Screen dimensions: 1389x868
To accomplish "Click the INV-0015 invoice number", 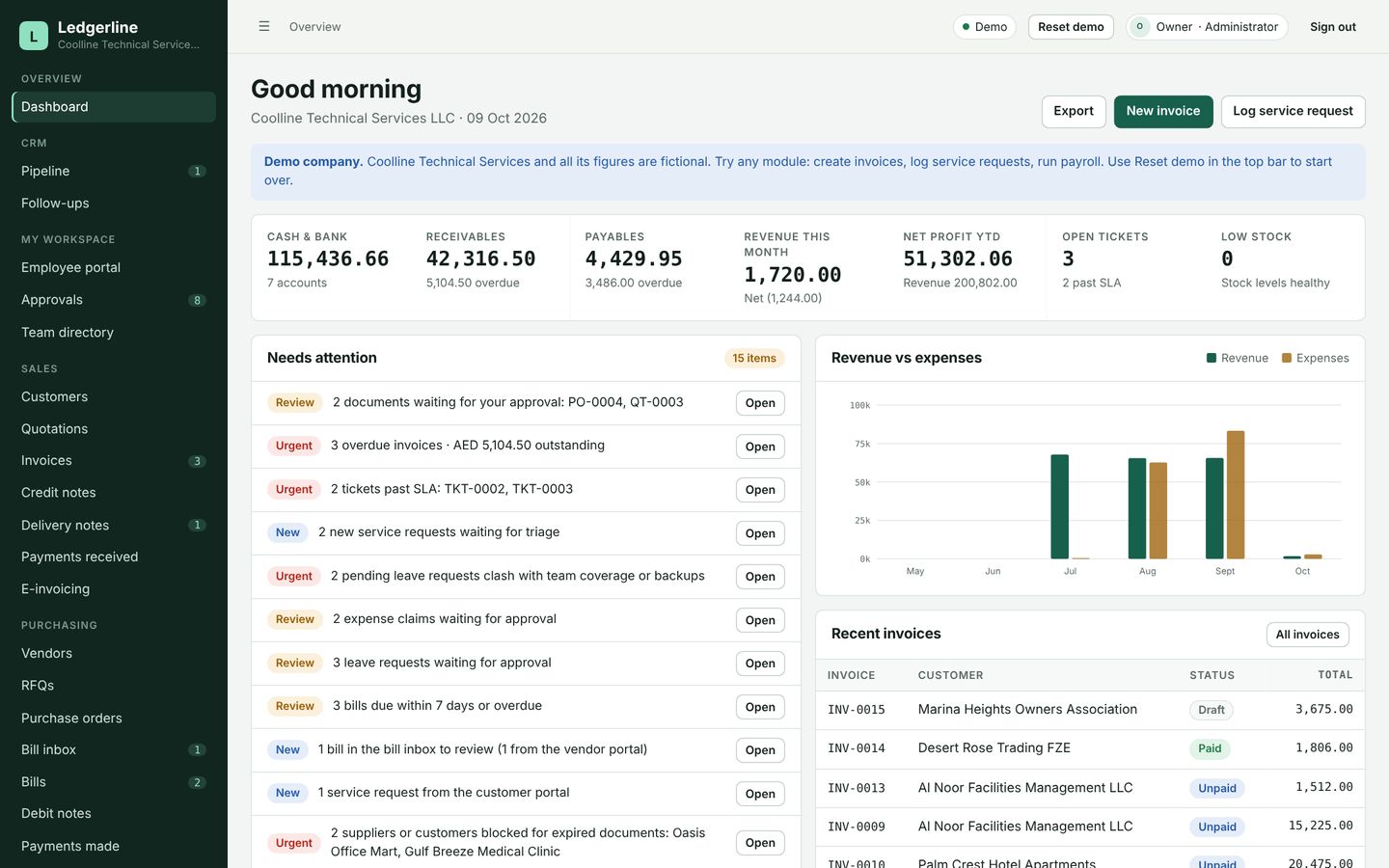I will 857,710.
